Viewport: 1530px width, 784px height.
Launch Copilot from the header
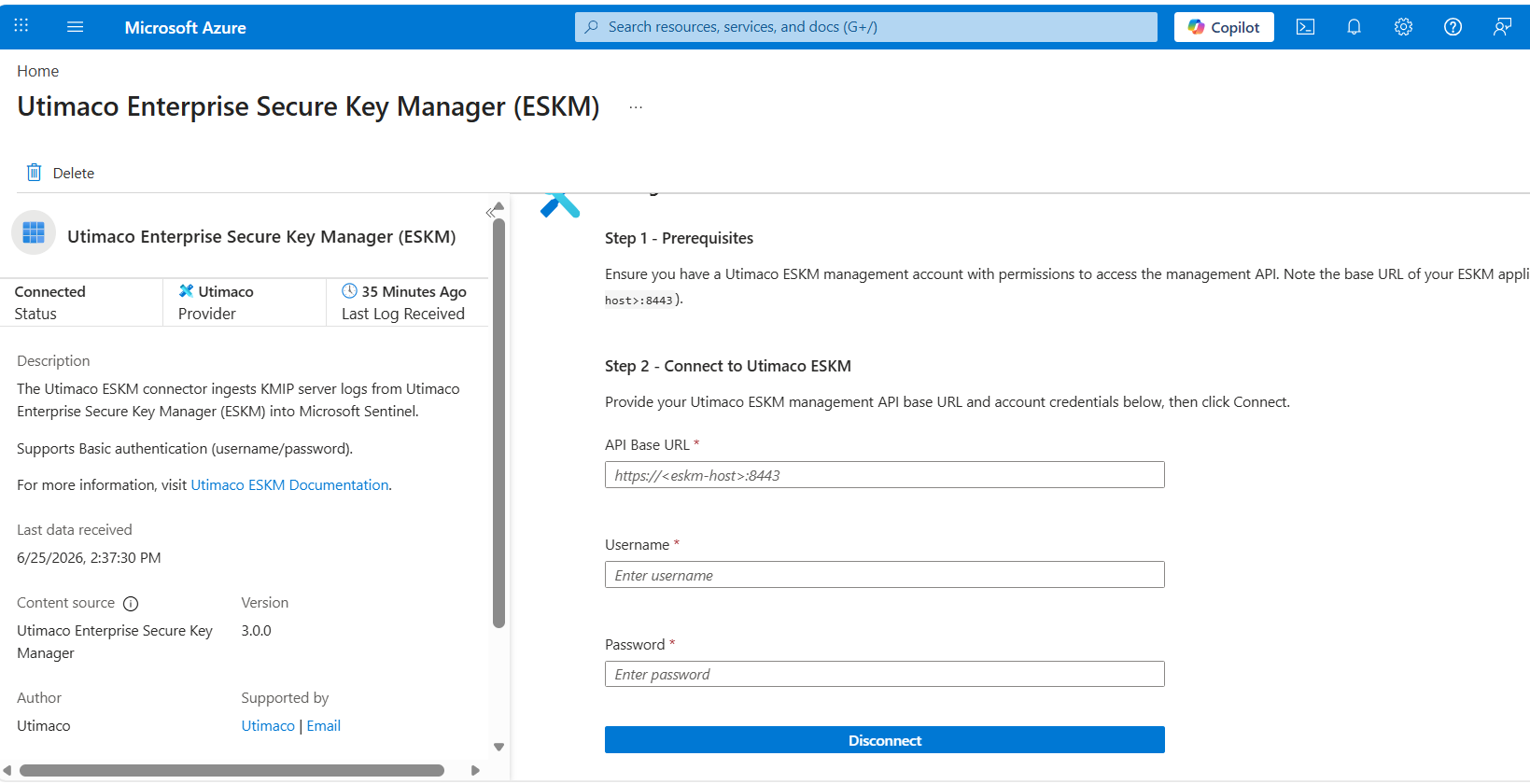1224,27
